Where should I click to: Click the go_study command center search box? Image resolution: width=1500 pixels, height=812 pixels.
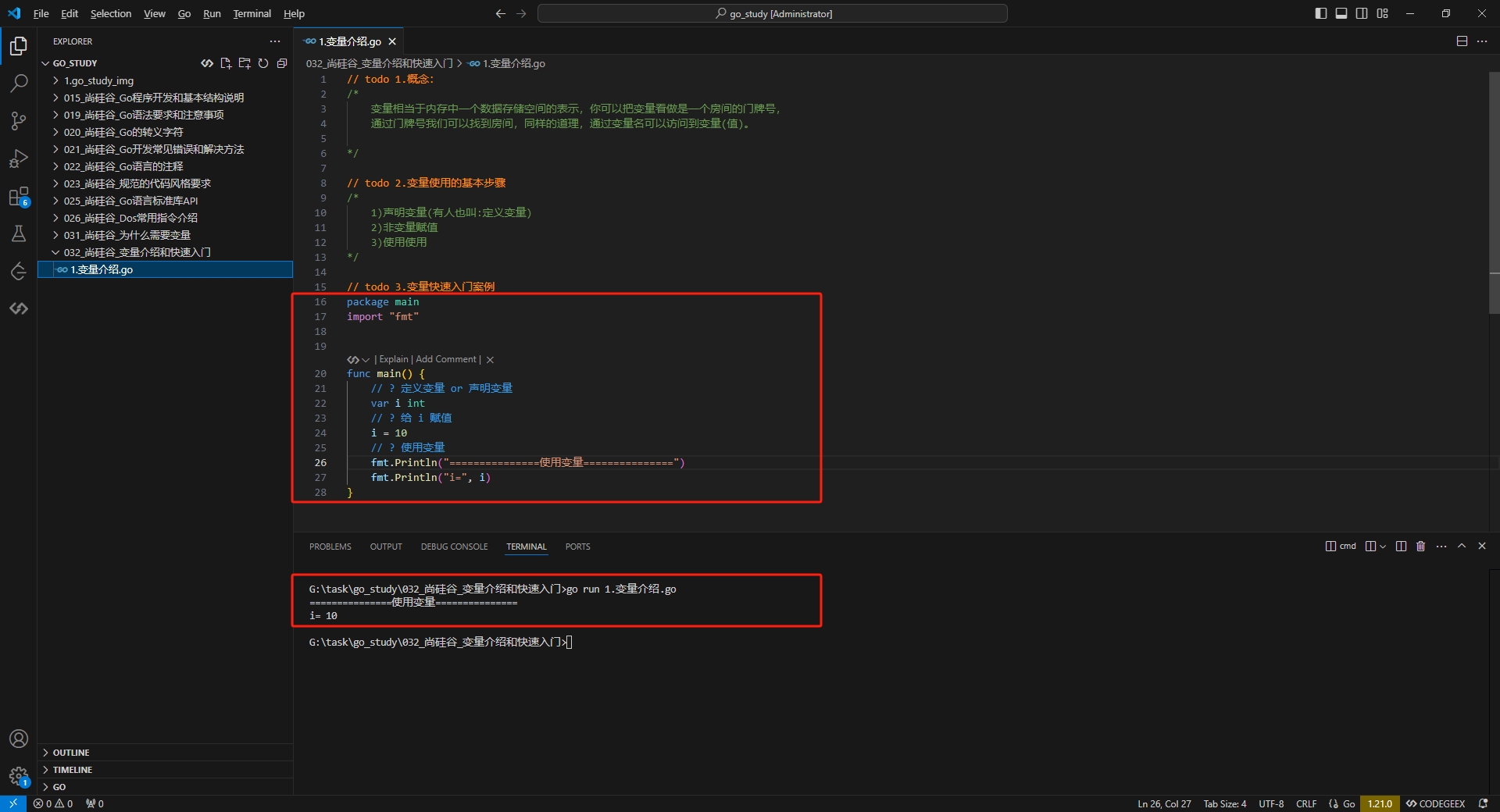click(773, 13)
